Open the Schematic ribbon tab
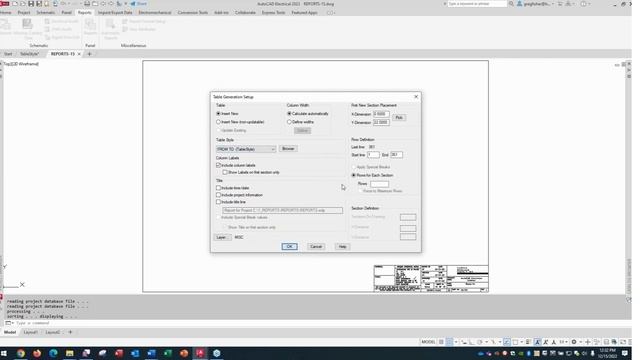Viewport: 640px width, 360px height. click(x=45, y=13)
